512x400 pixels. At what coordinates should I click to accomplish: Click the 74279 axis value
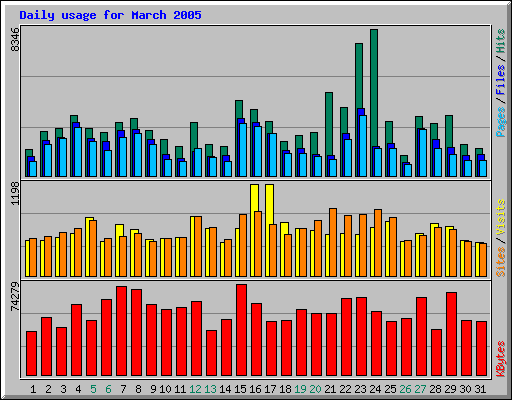coord(15,297)
